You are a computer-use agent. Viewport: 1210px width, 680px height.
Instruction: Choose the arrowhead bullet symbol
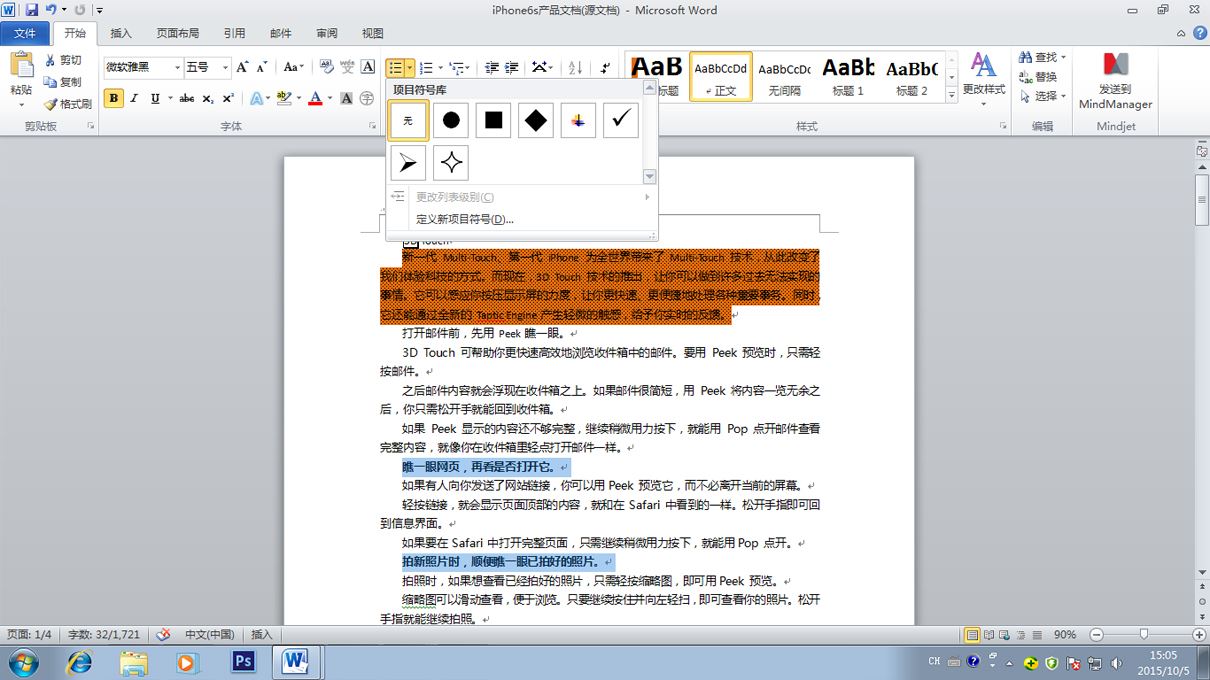point(408,163)
